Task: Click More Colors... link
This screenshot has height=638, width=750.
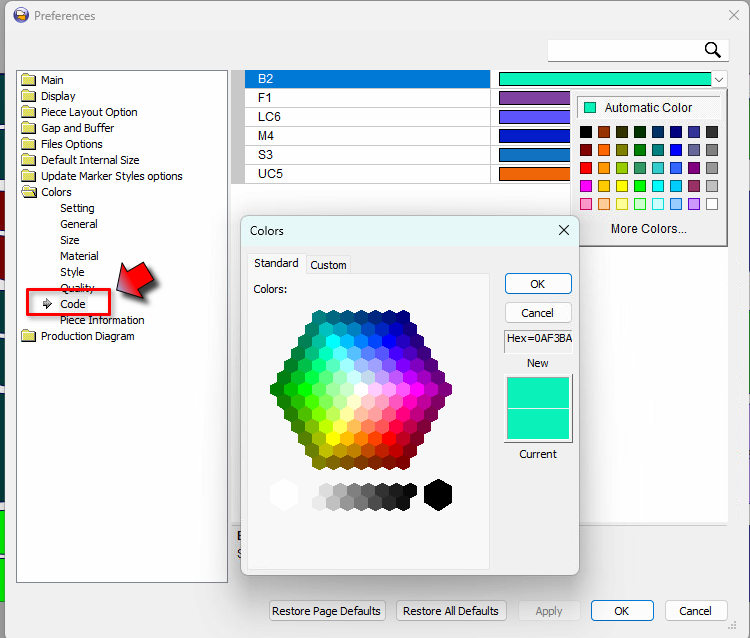Action: 648,229
